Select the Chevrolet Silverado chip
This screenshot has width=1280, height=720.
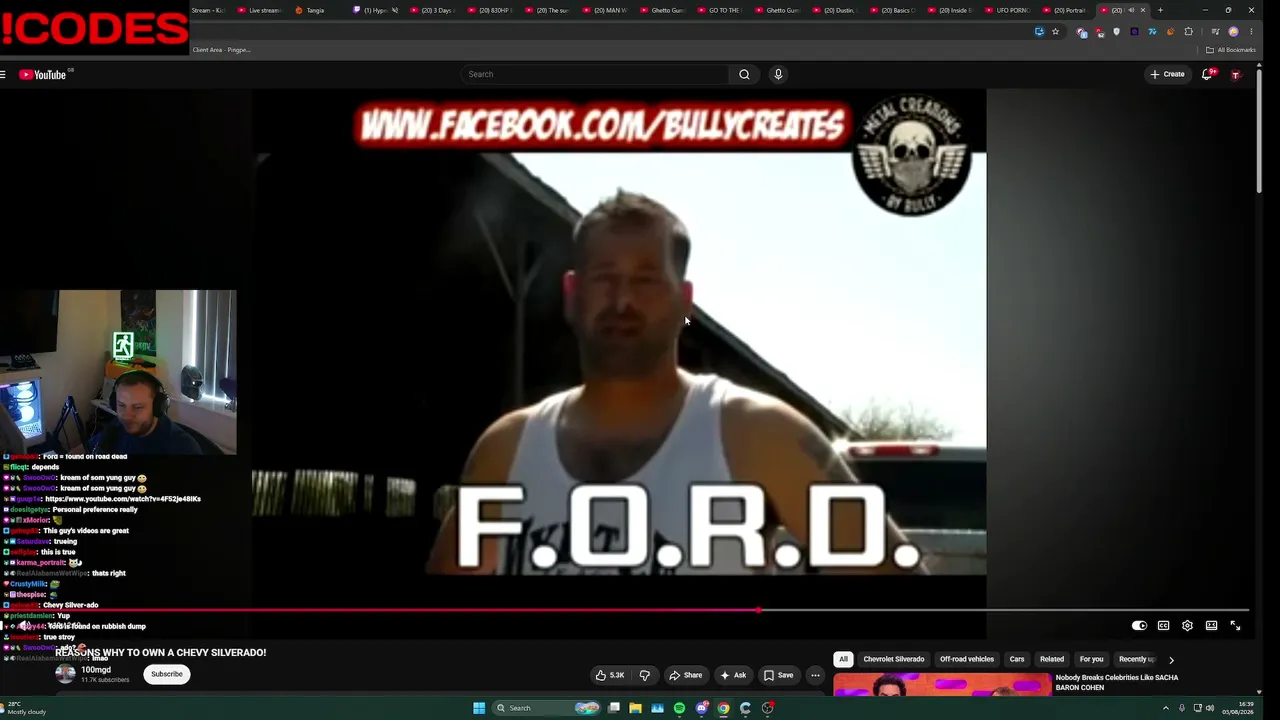tap(894, 660)
